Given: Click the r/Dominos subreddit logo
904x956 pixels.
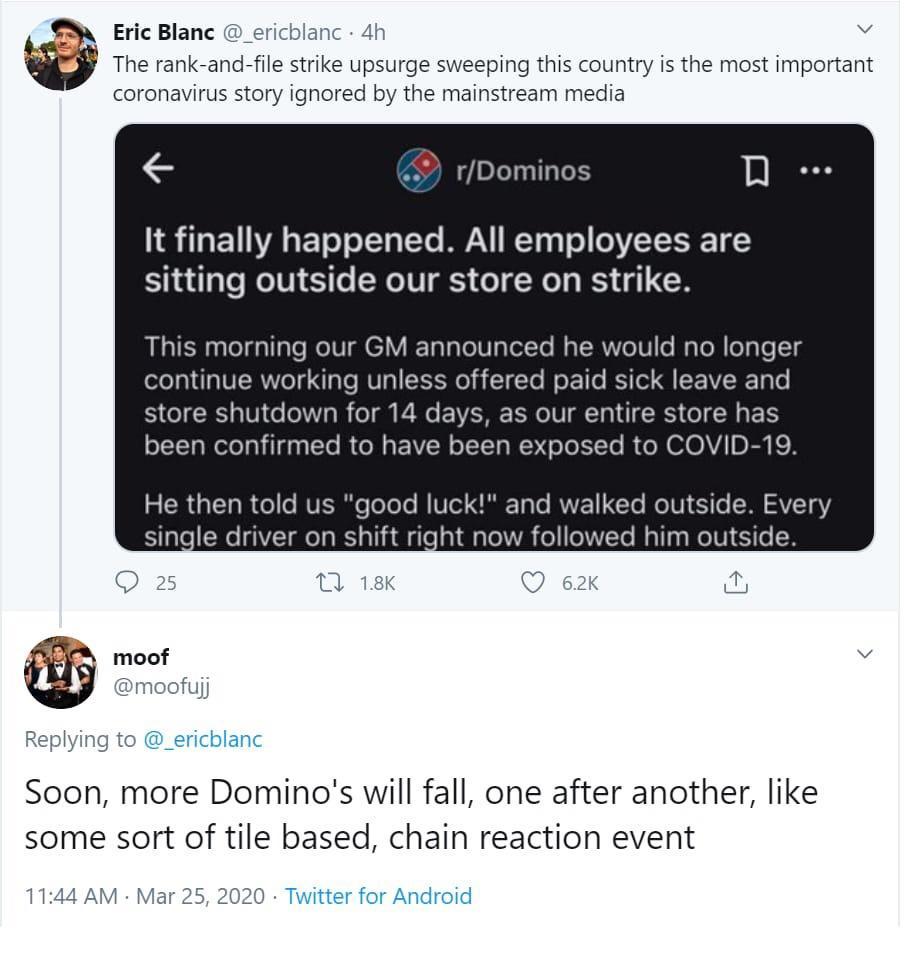Looking at the screenshot, I should (419, 171).
